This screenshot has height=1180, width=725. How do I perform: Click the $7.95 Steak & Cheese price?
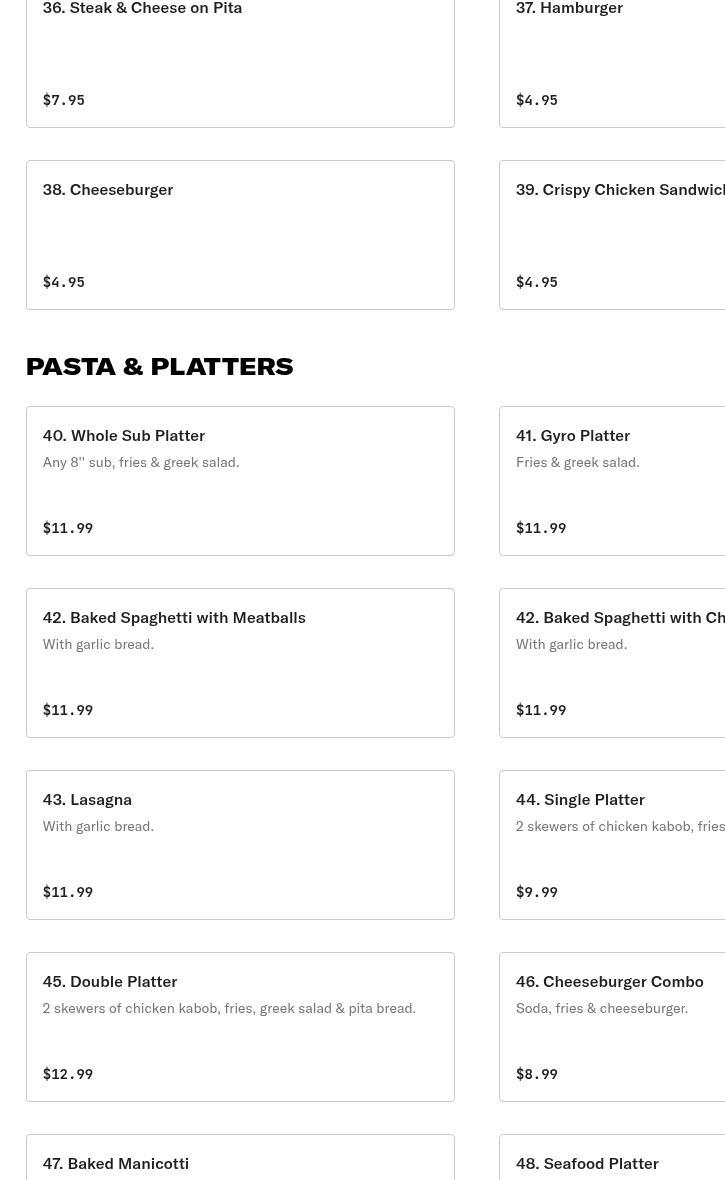pyautogui.click(x=64, y=100)
